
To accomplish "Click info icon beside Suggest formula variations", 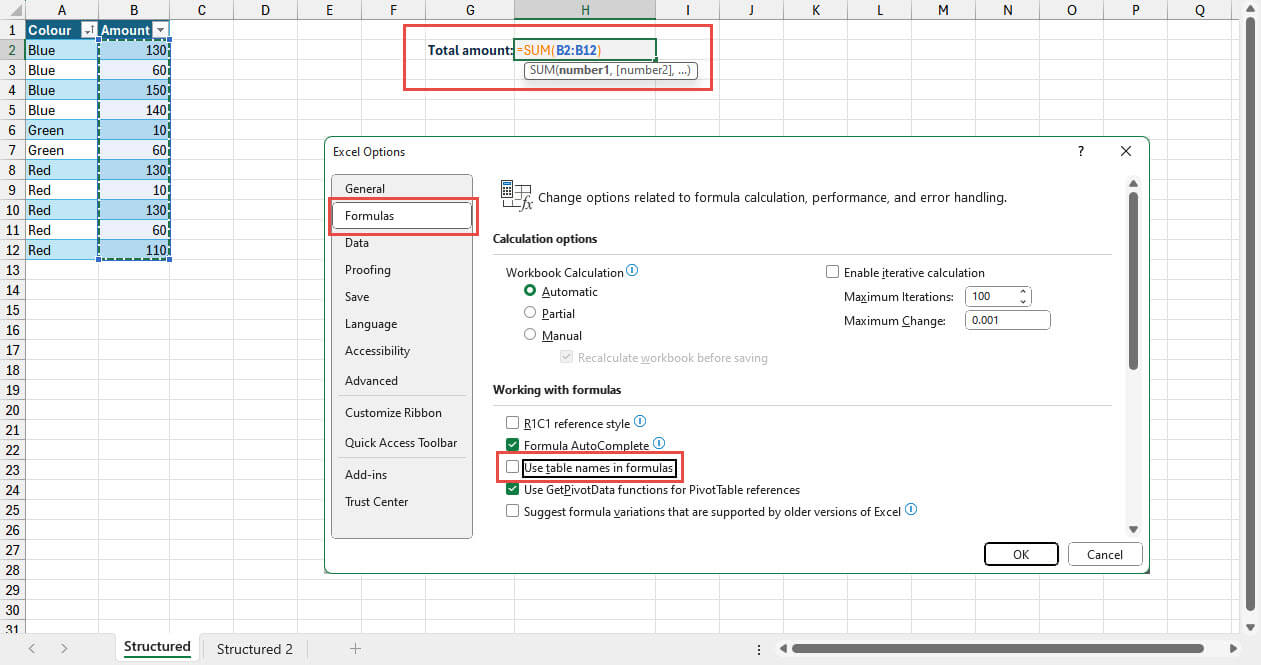I will (910, 510).
